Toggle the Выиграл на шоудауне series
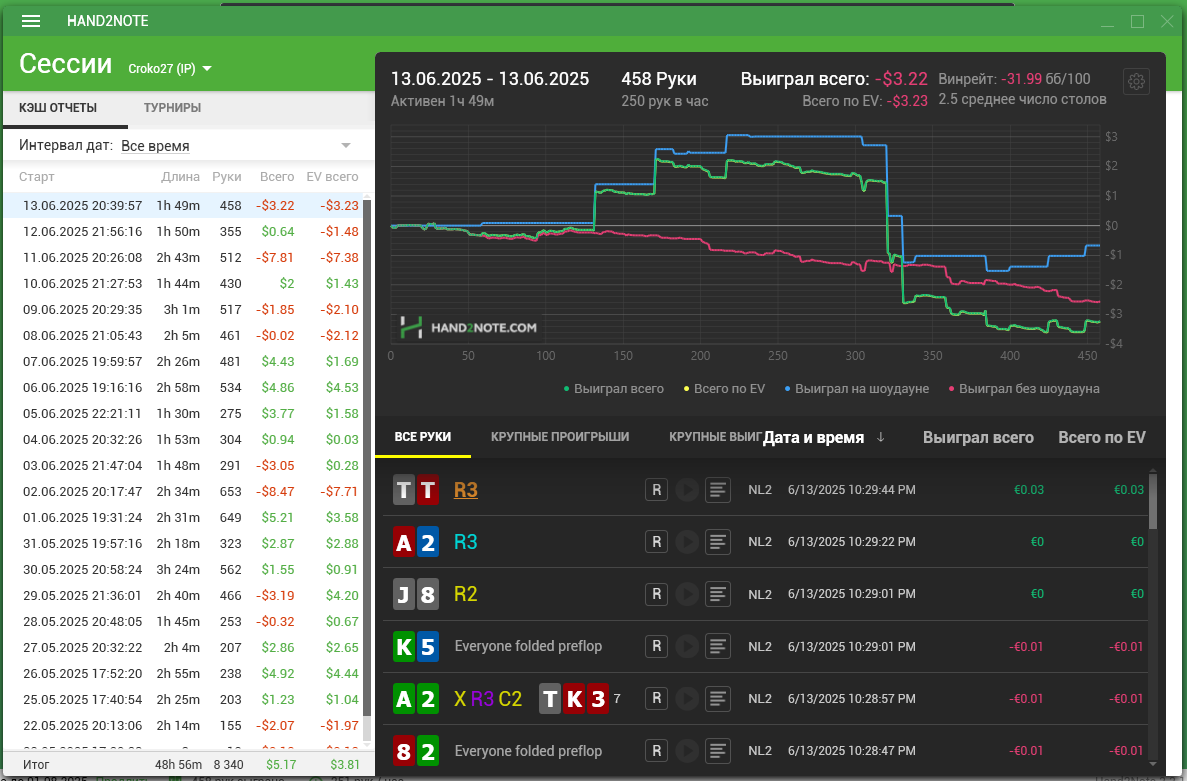The height and width of the screenshot is (781, 1187). coord(857,388)
